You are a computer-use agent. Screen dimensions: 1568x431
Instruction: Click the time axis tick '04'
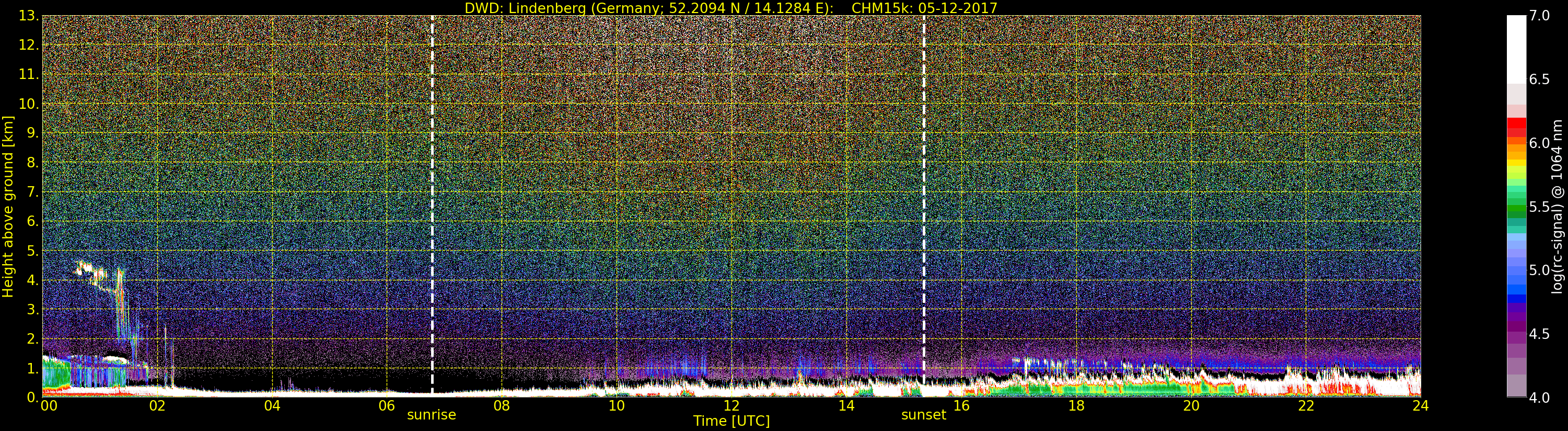pyautogui.click(x=272, y=406)
